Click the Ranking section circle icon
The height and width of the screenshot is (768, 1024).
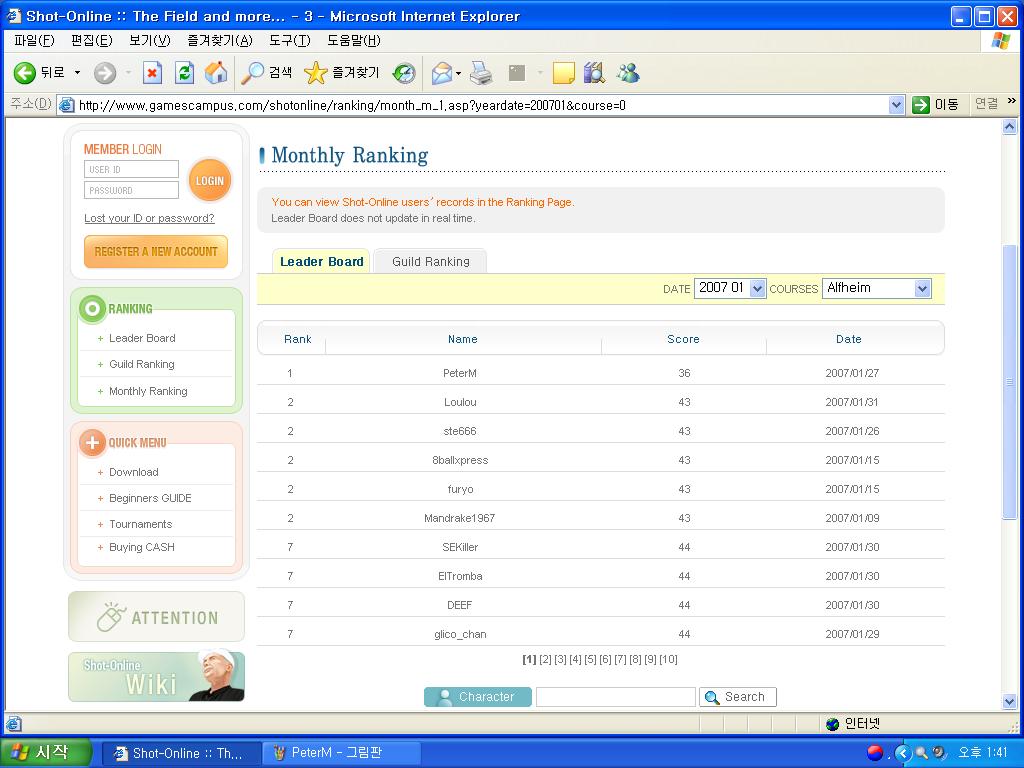(x=92, y=308)
